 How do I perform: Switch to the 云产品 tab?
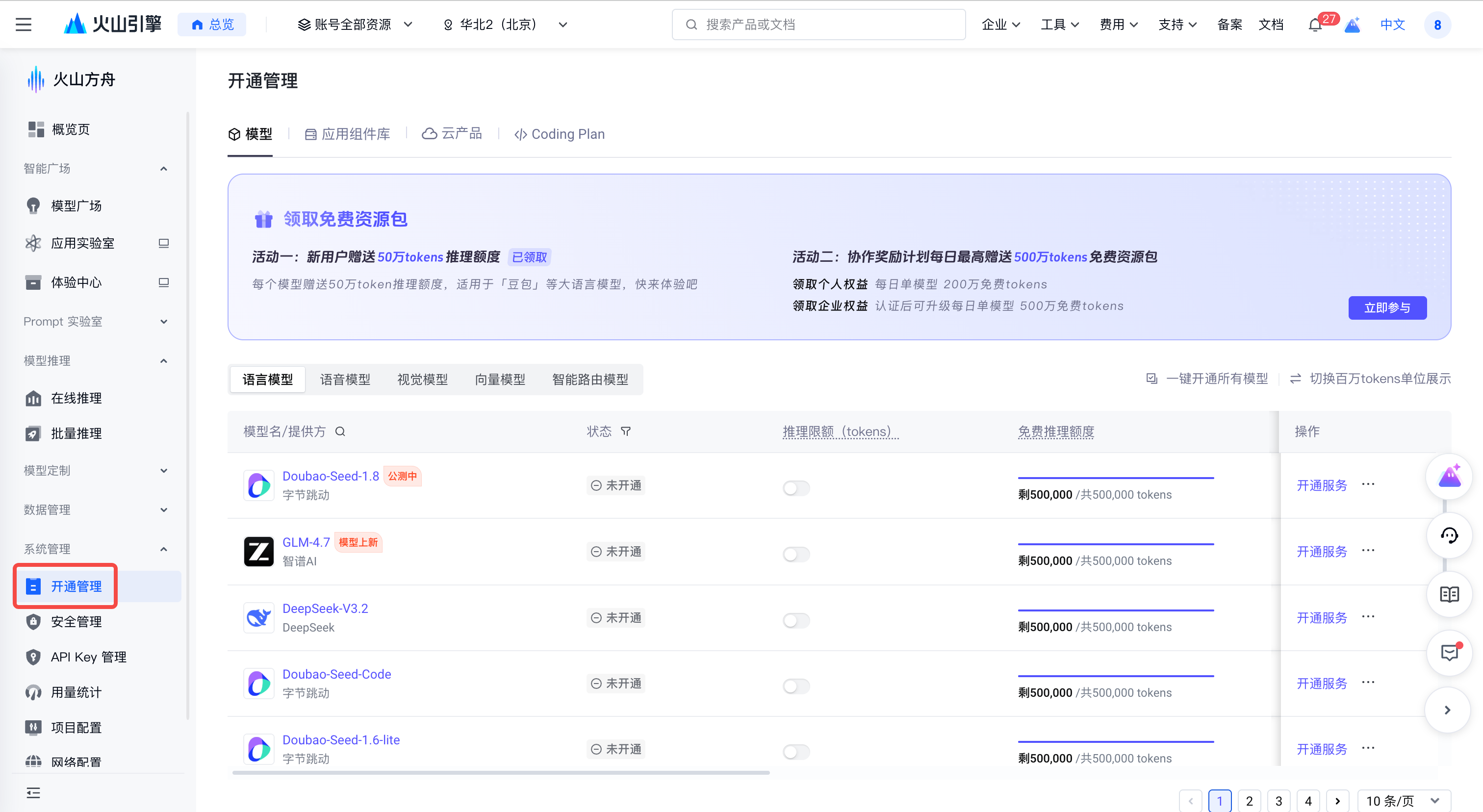[452, 134]
